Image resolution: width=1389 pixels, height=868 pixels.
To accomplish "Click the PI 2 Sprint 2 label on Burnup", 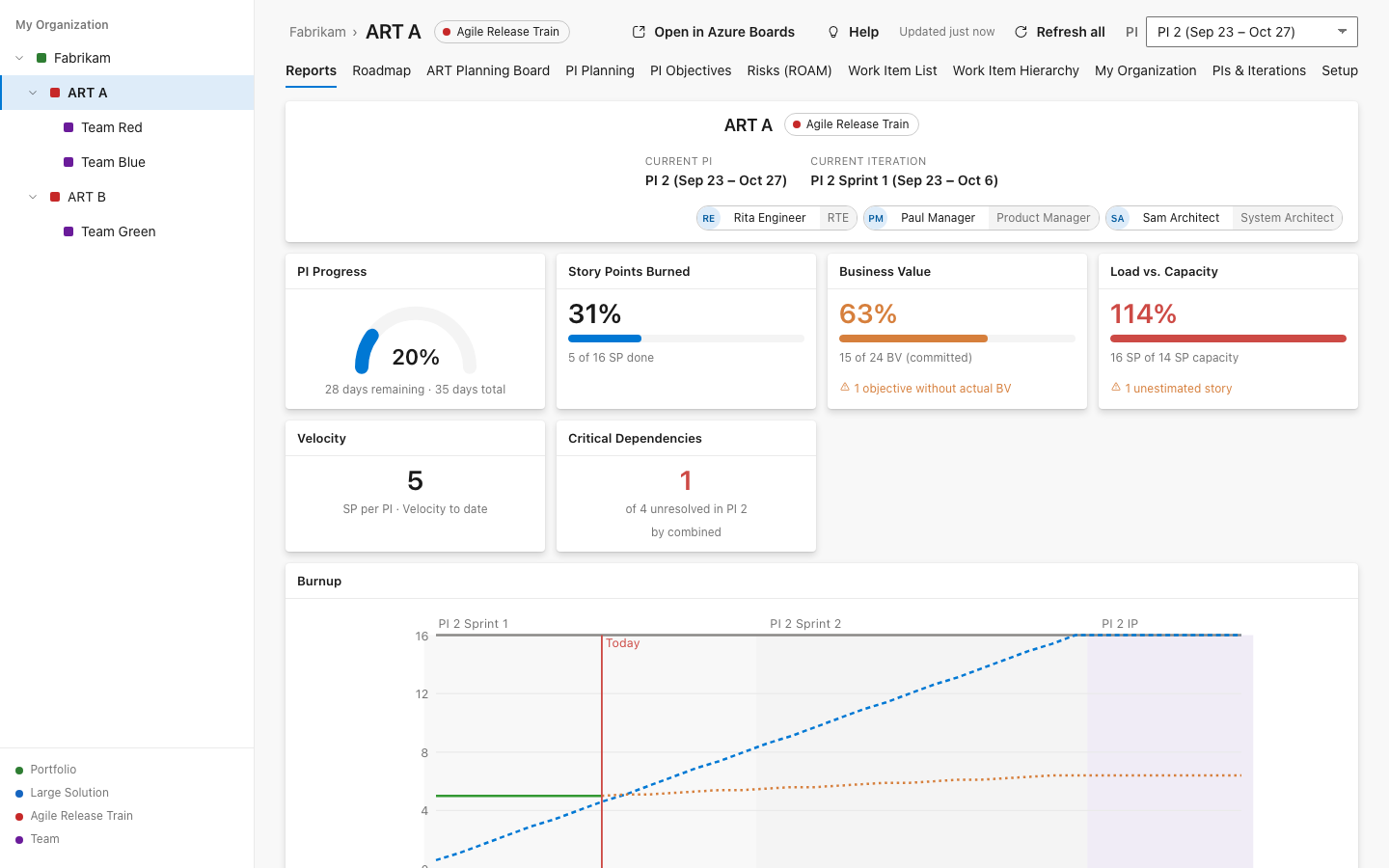I will [x=805, y=624].
